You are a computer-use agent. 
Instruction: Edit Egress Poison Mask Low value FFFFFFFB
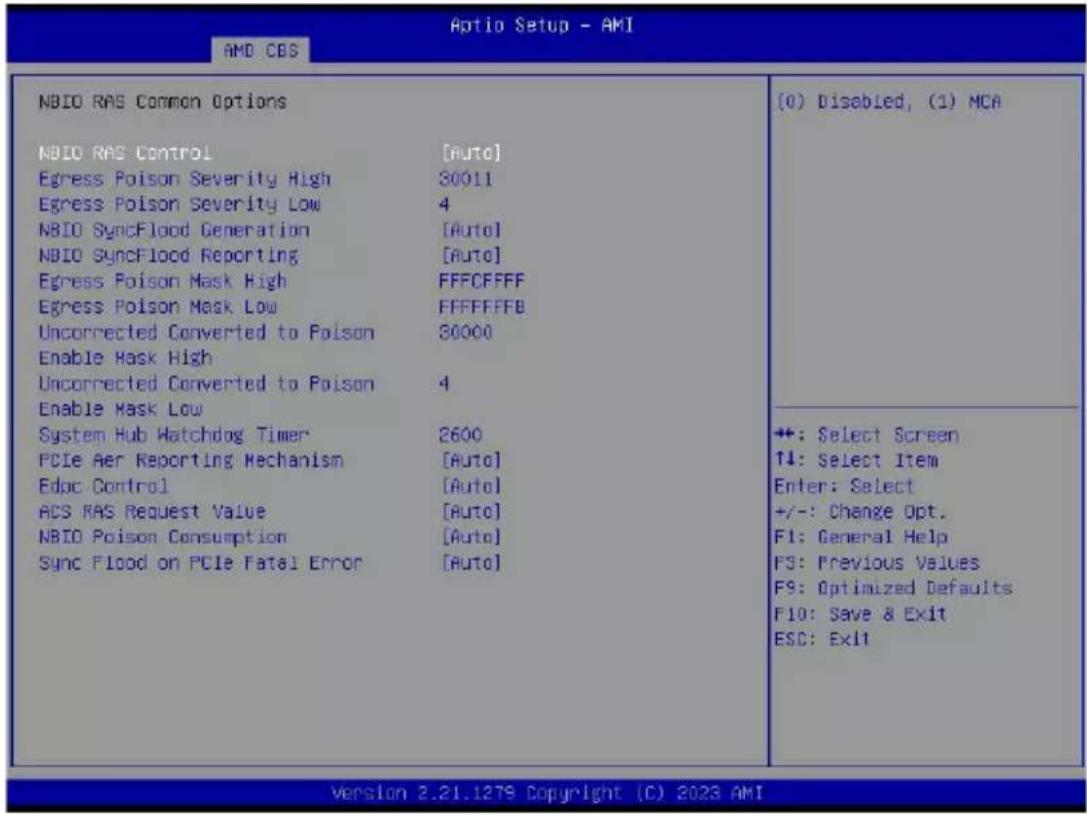pos(481,306)
